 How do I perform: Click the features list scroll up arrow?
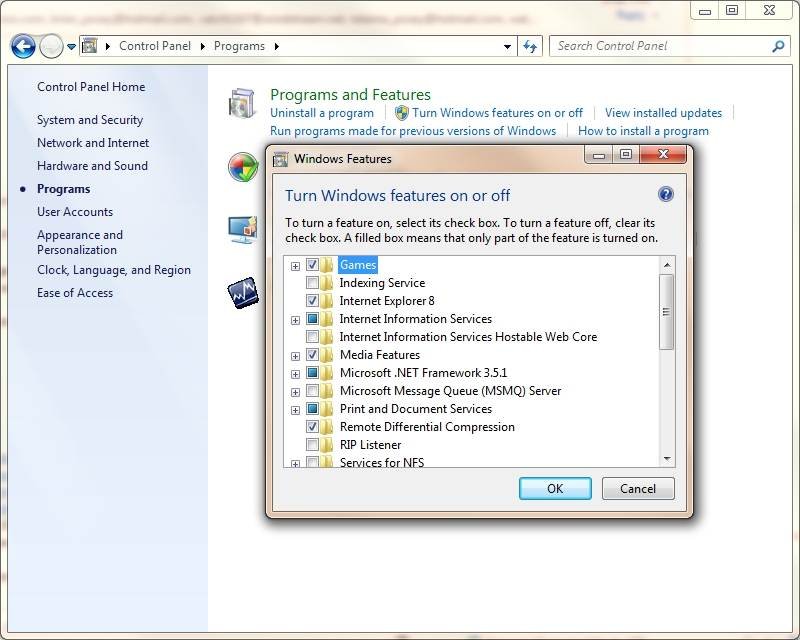point(667,265)
